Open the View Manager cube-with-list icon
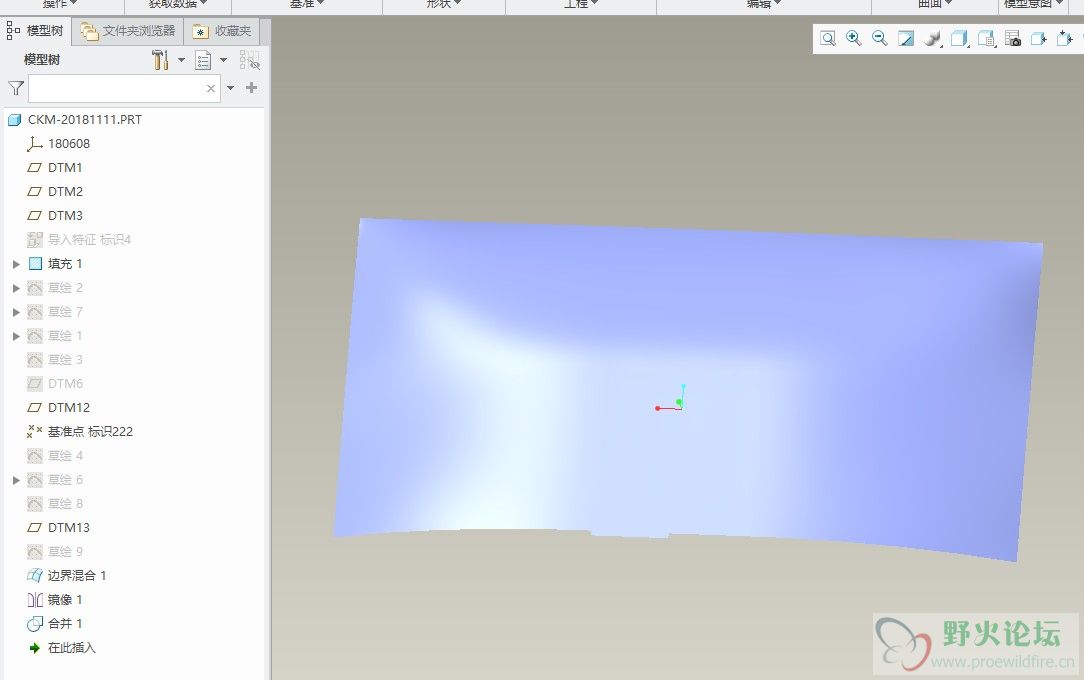This screenshot has height=680, width=1084. (987, 39)
